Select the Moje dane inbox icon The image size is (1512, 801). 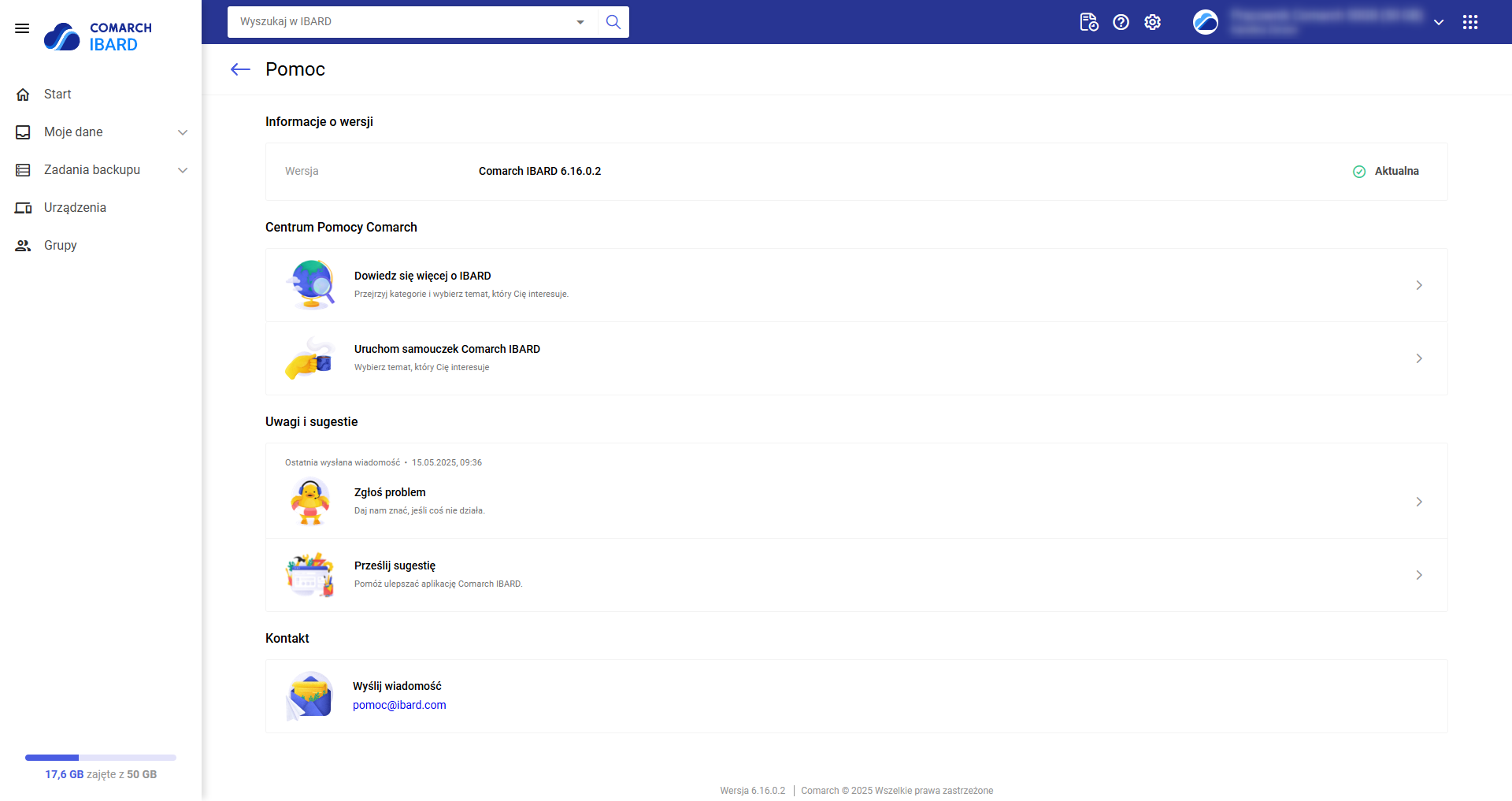[x=23, y=132]
